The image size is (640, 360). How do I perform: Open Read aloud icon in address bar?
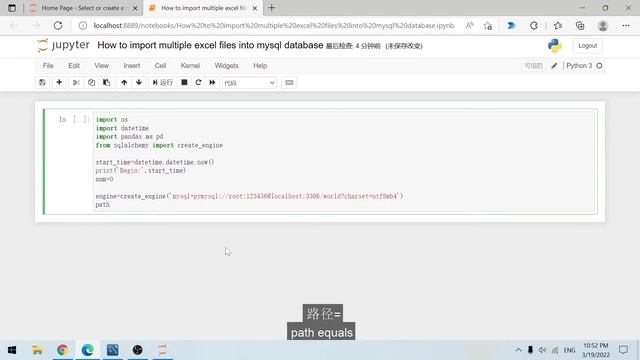470,25
